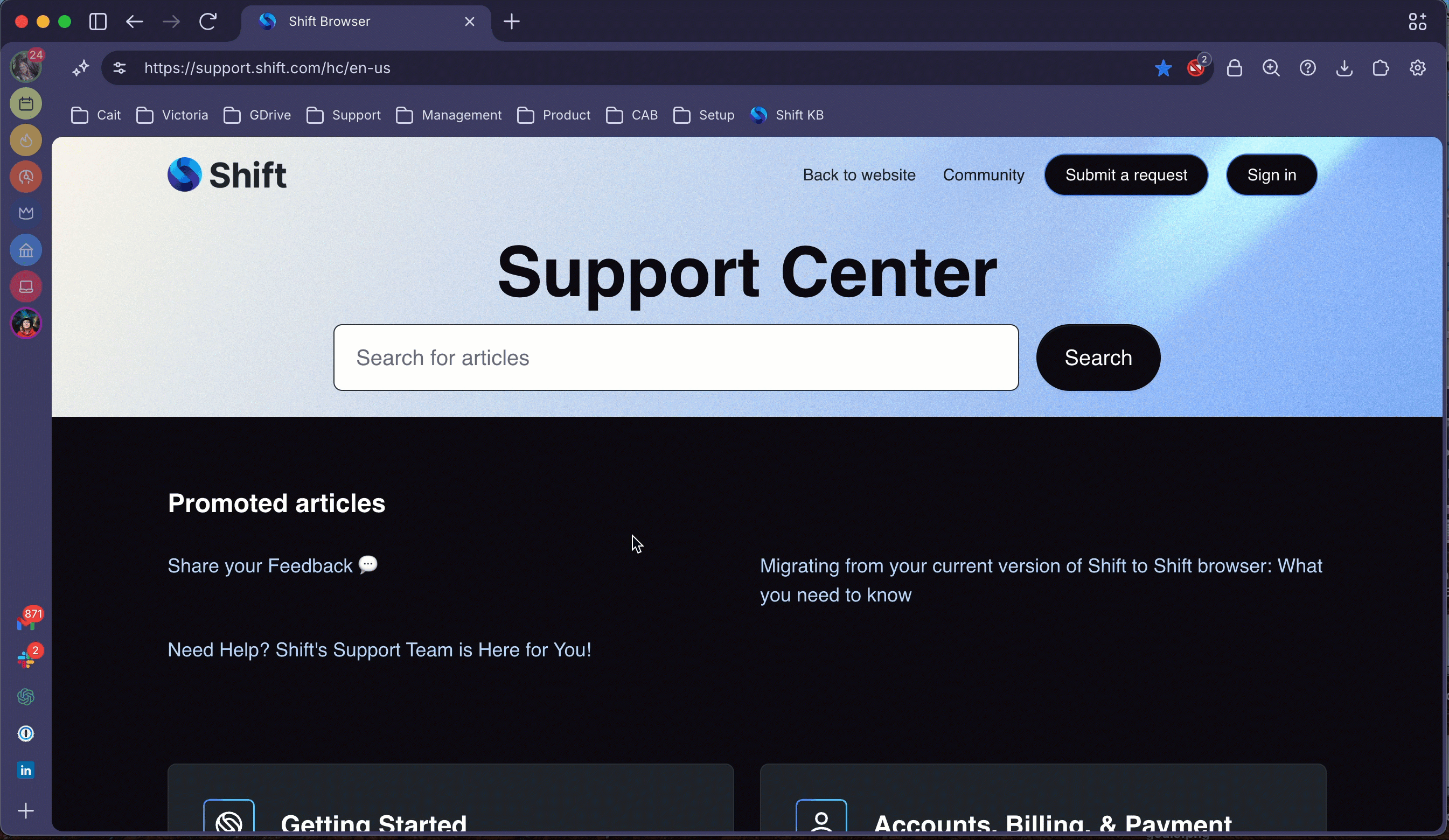Screen dimensions: 1449x840
Task: Select the Shift Browser tab
Action: click(x=366, y=22)
